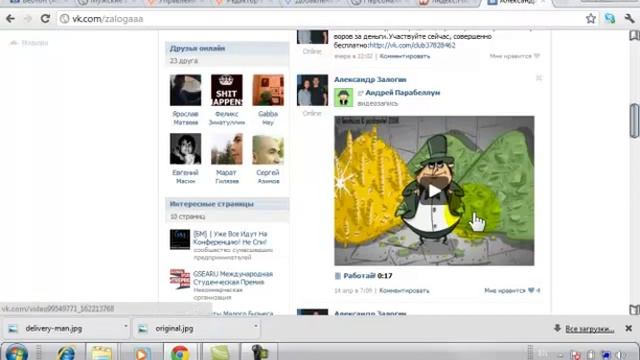The height and width of the screenshot is (360, 640).
Task: Open the Работай 0:17 video title
Action: click(x=368, y=276)
